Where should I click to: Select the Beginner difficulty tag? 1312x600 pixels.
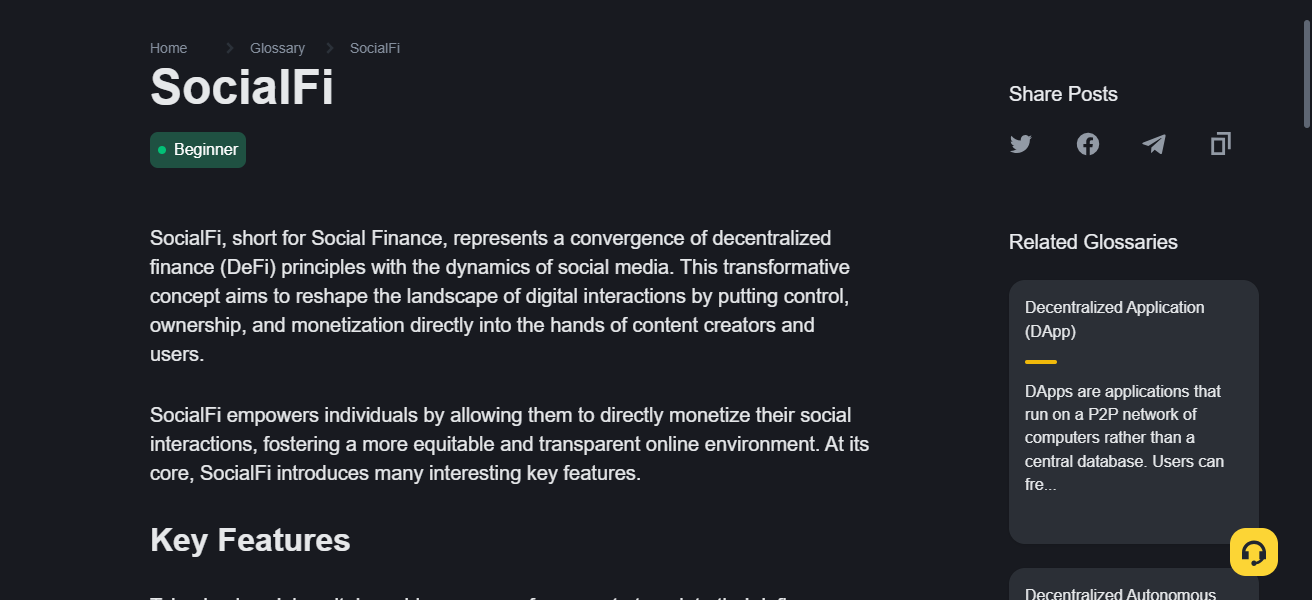coord(197,149)
